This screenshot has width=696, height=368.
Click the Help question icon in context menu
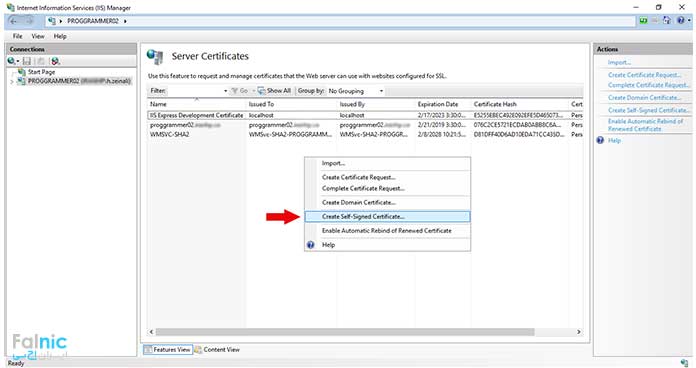pos(310,245)
